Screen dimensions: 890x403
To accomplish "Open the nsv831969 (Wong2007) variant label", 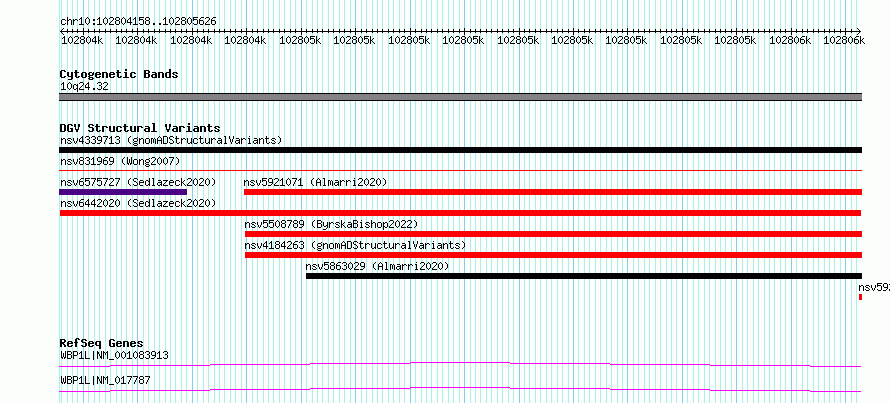I will pyautogui.click(x=120, y=161).
